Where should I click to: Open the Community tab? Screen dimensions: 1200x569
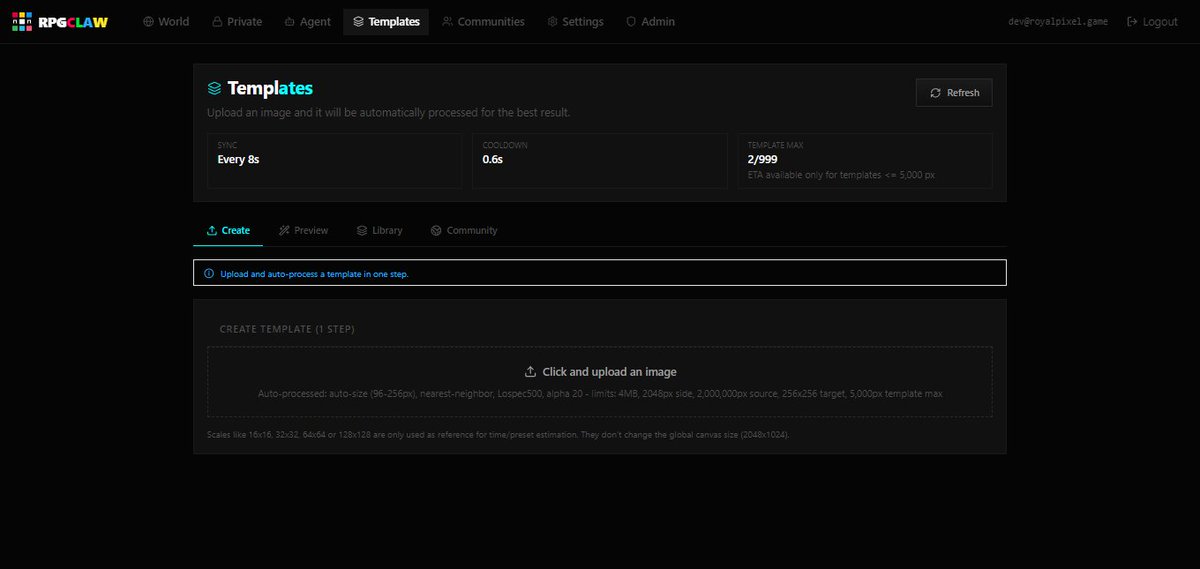click(x=464, y=230)
